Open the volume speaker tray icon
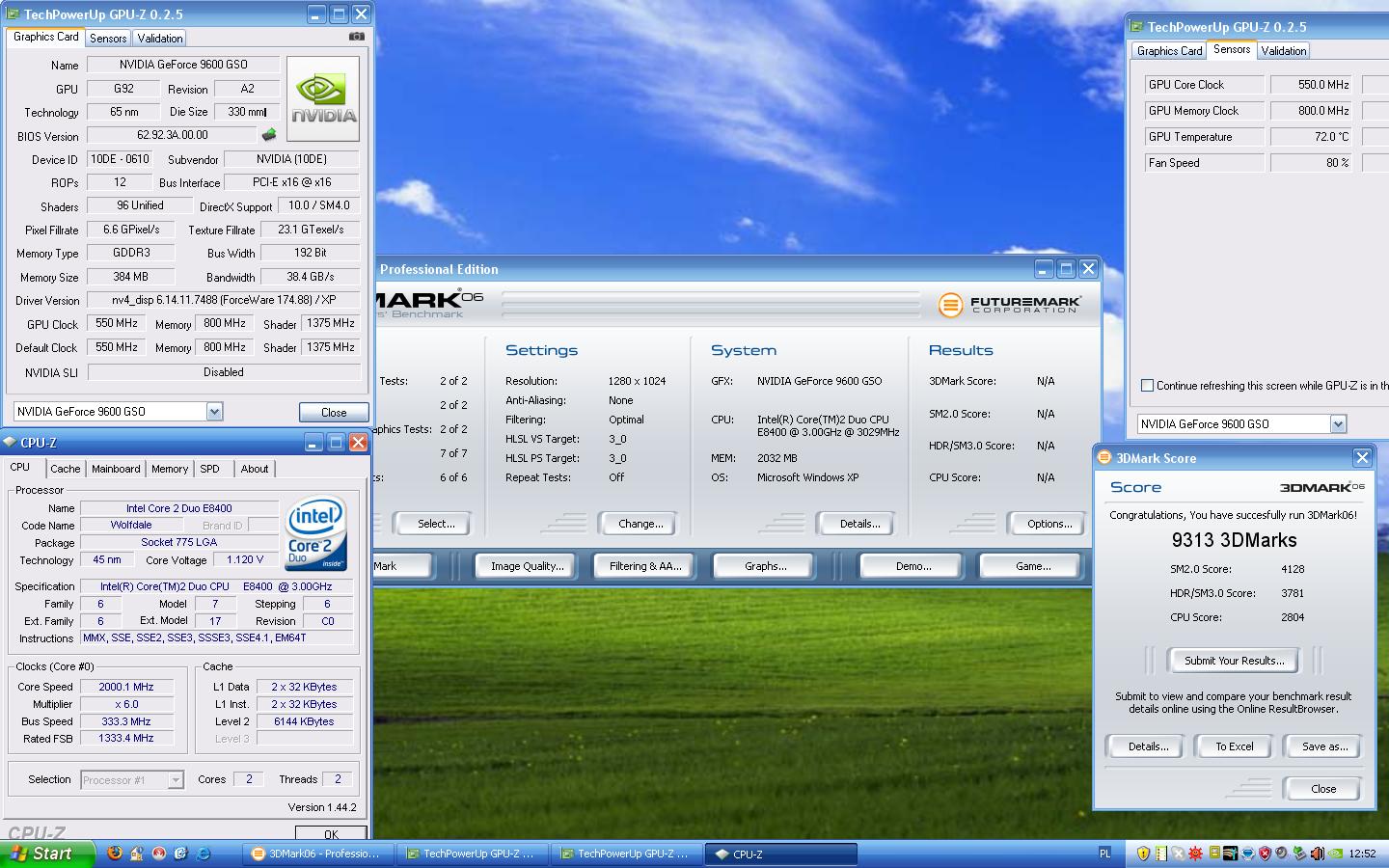 [x=1317, y=854]
